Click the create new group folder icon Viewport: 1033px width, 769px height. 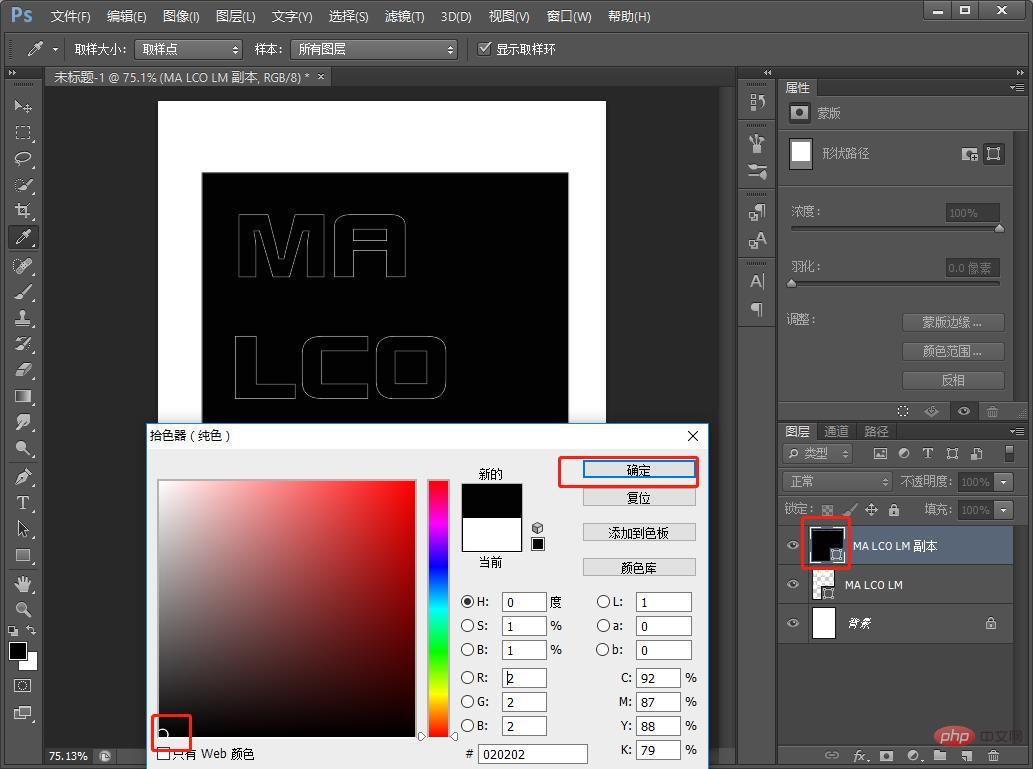pos(939,755)
